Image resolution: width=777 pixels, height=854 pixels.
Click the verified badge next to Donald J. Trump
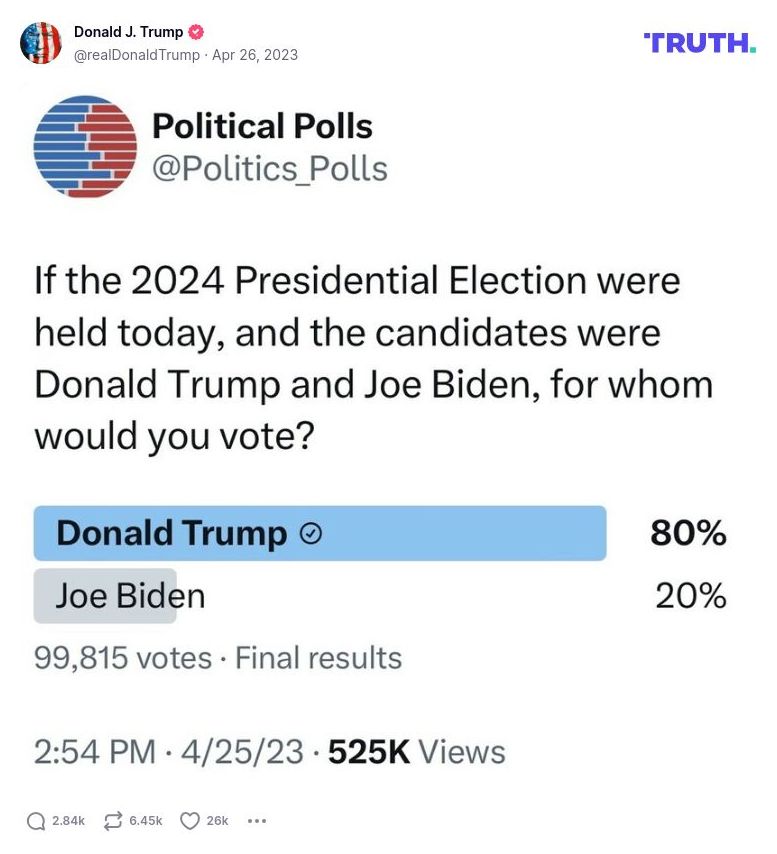pos(196,31)
